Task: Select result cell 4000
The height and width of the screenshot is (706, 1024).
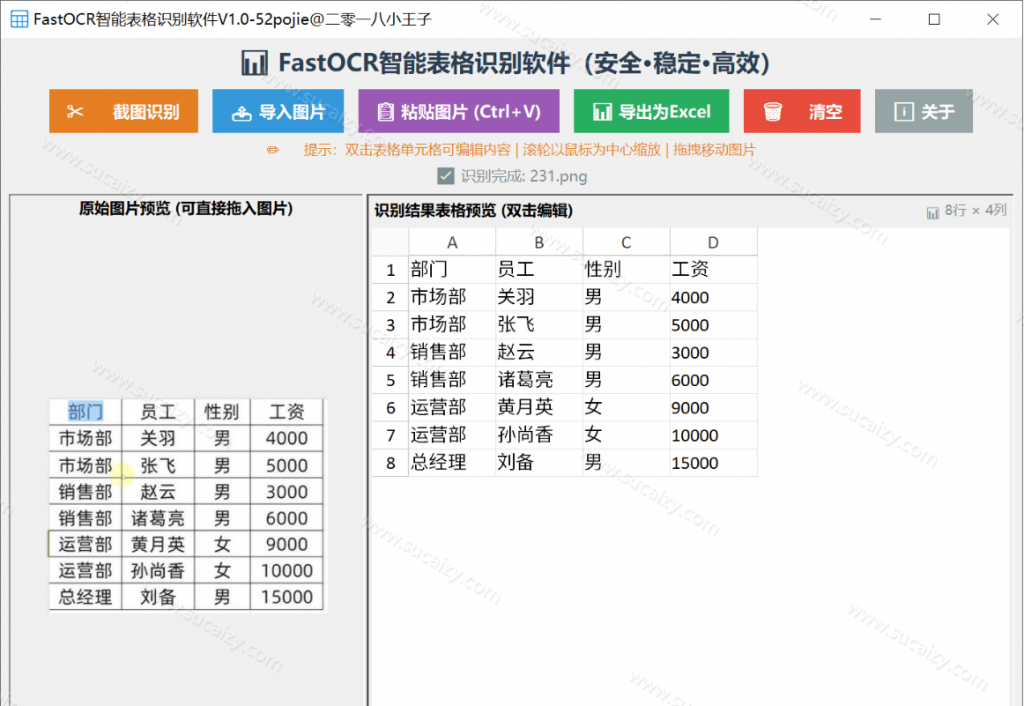Action: pyautogui.click(x=713, y=297)
